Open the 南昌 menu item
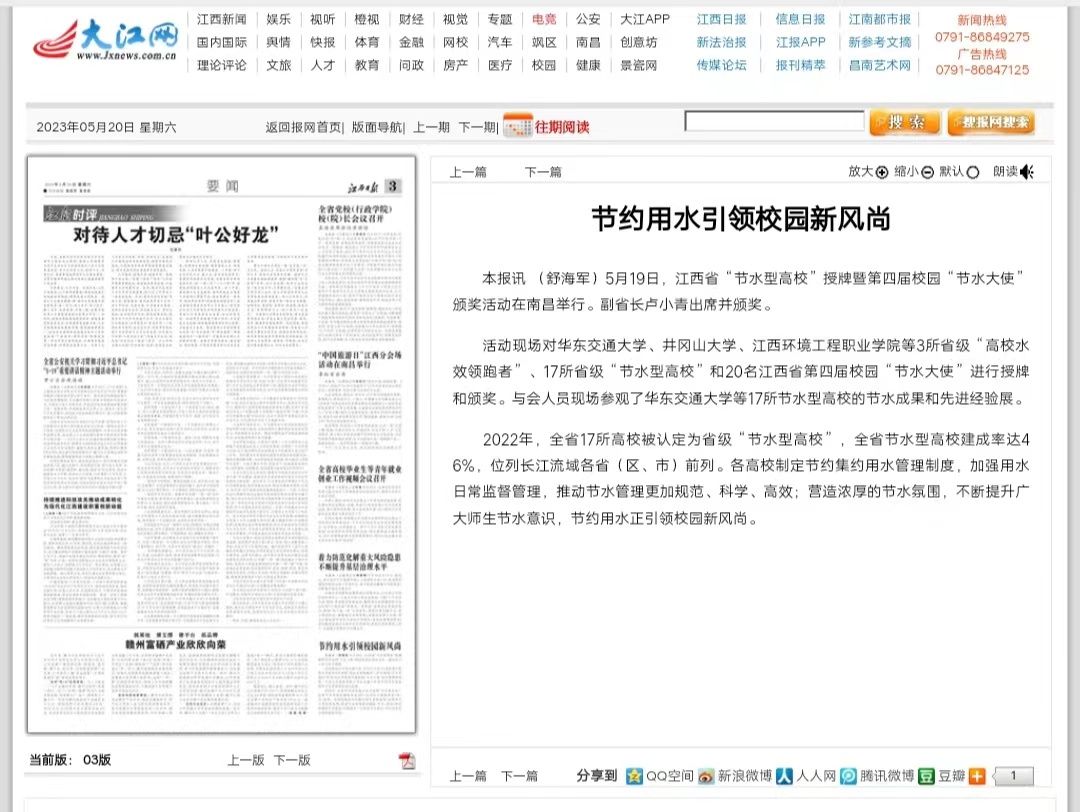This screenshot has width=1080, height=812. [x=588, y=42]
